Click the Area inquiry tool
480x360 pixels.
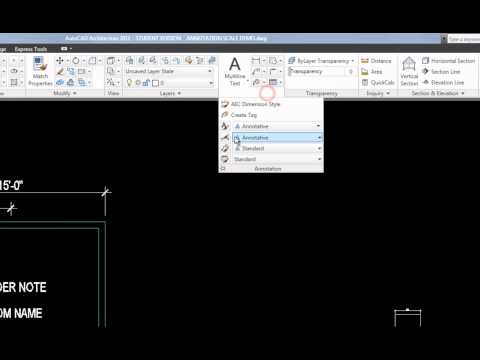click(372, 72)
